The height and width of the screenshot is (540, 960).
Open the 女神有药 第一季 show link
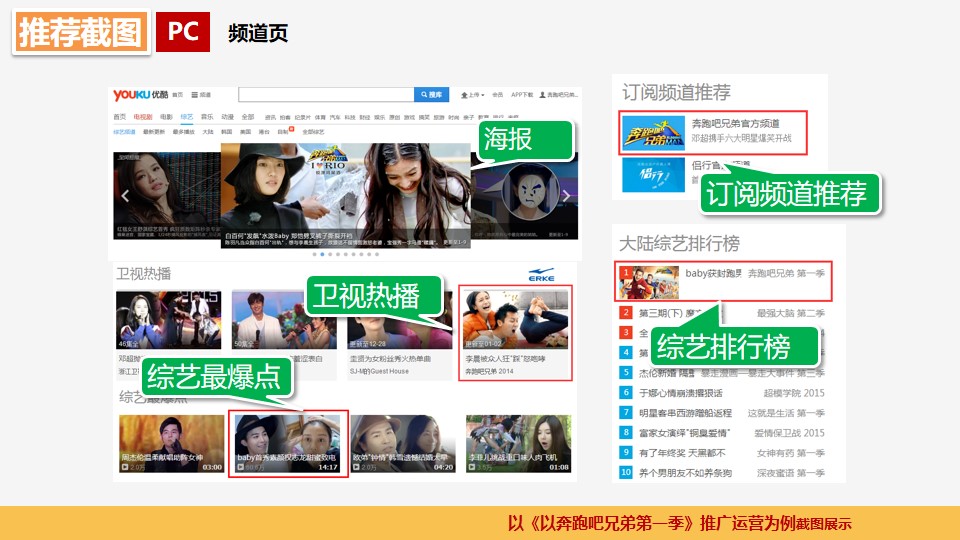(790, 453)
